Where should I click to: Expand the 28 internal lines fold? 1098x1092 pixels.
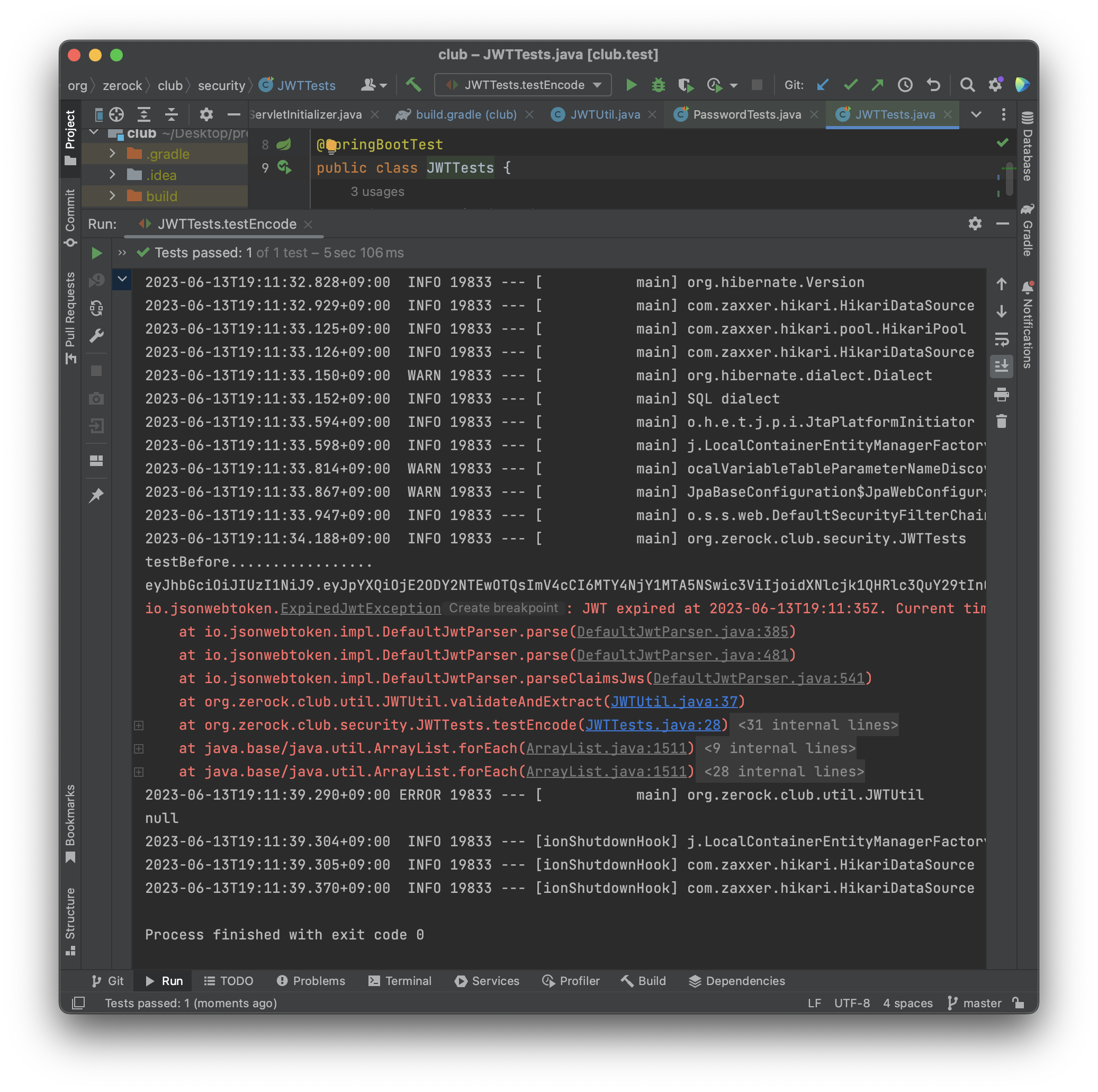(784, 772)
